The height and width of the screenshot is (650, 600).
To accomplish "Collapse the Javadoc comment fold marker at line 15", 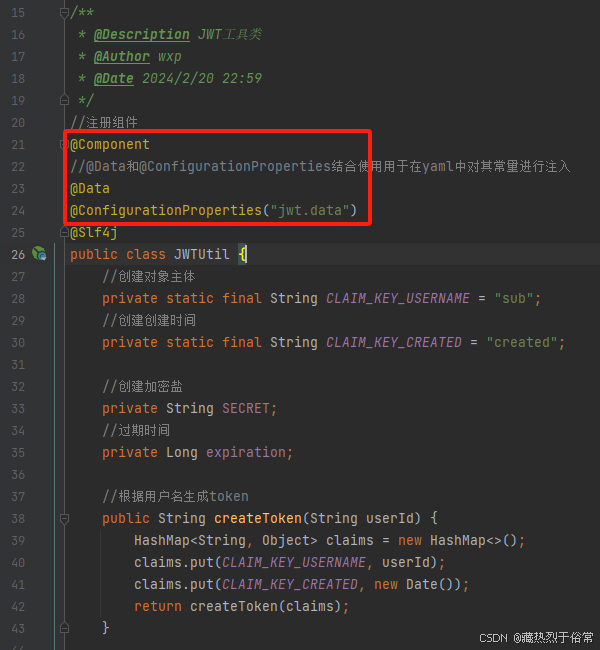I will coord(64,13).
